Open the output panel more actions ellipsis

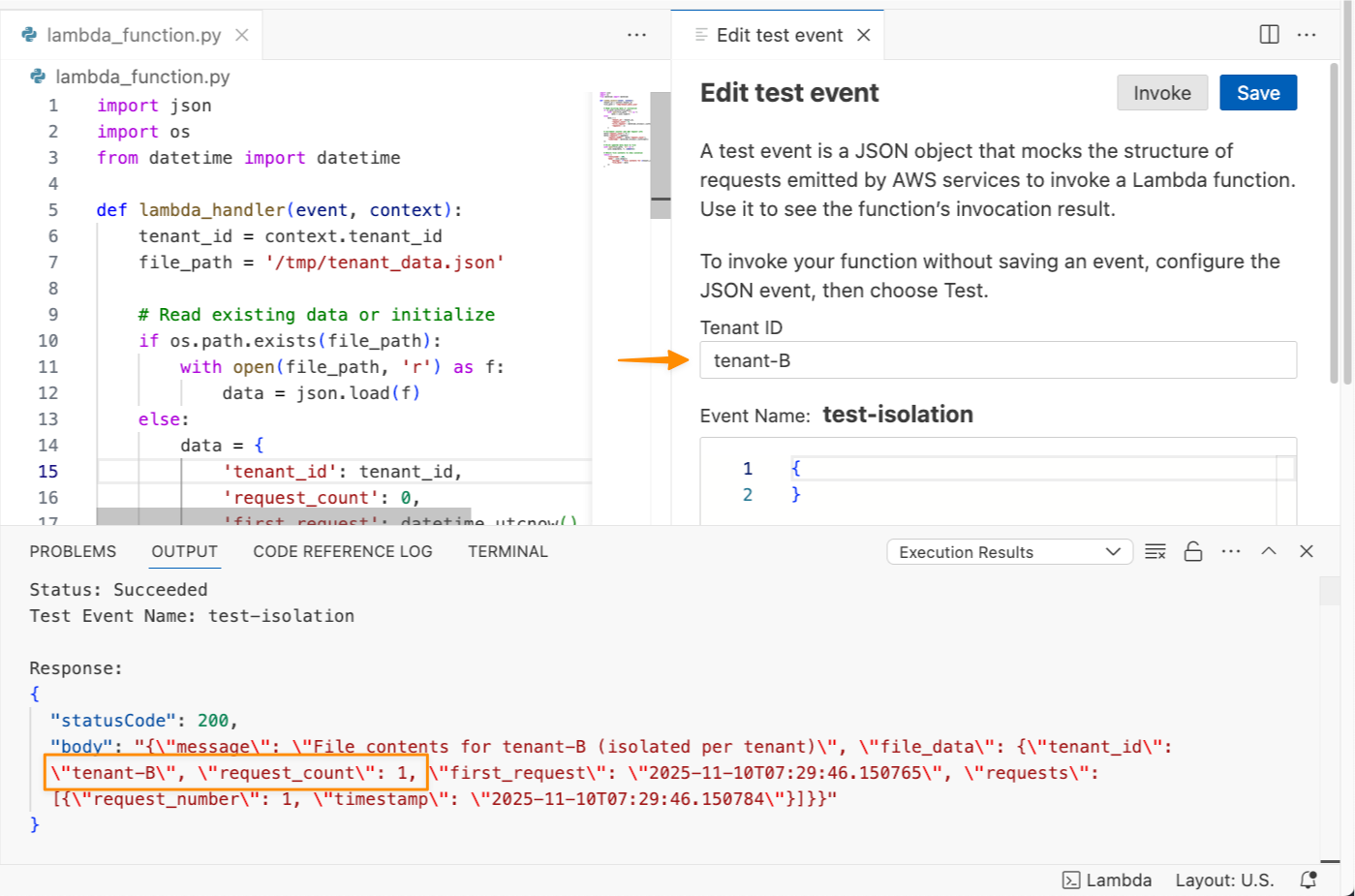(x=1231, y=551)
